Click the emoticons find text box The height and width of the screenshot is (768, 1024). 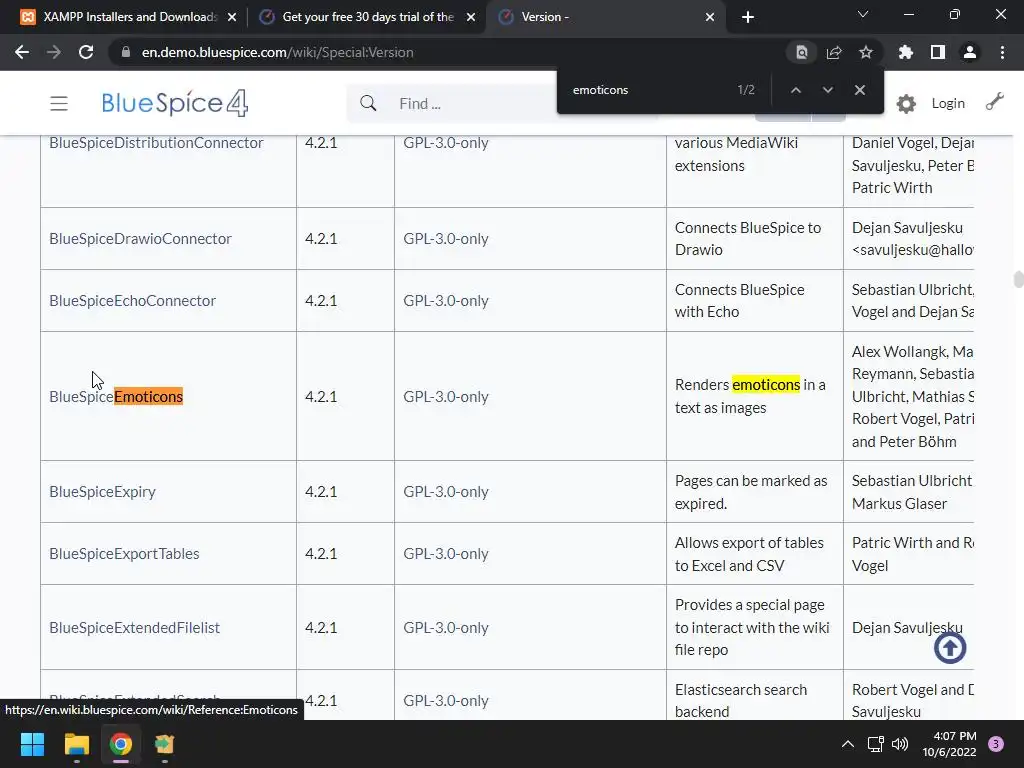(647, 90)
